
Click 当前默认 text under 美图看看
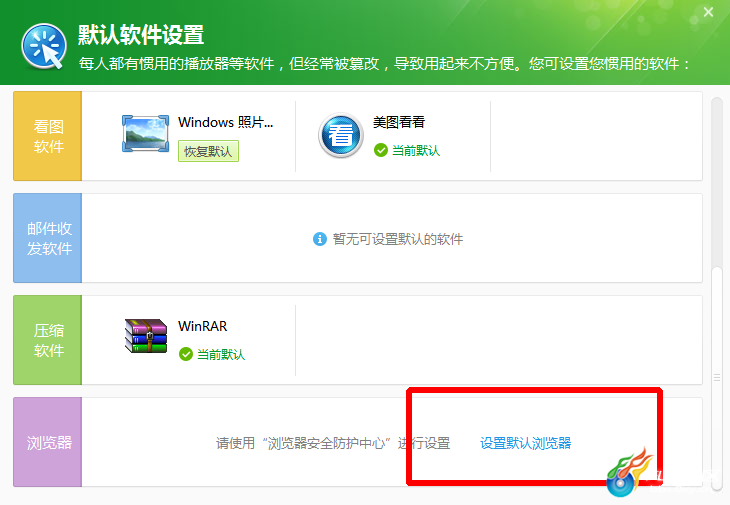pos(416,150)
